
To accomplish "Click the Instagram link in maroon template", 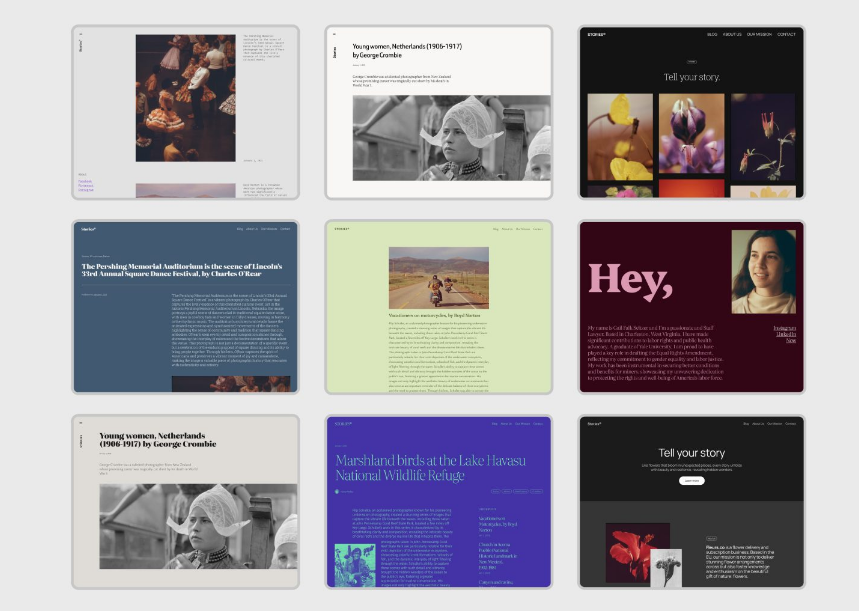I will tap(785, 327).
